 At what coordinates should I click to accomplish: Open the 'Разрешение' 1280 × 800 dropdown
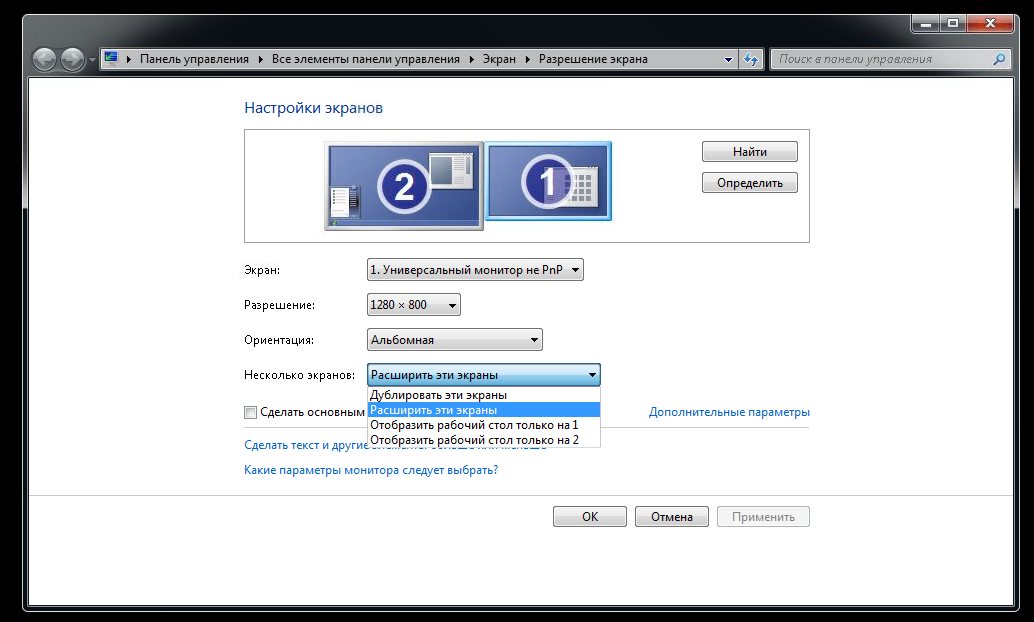(414, 305)
